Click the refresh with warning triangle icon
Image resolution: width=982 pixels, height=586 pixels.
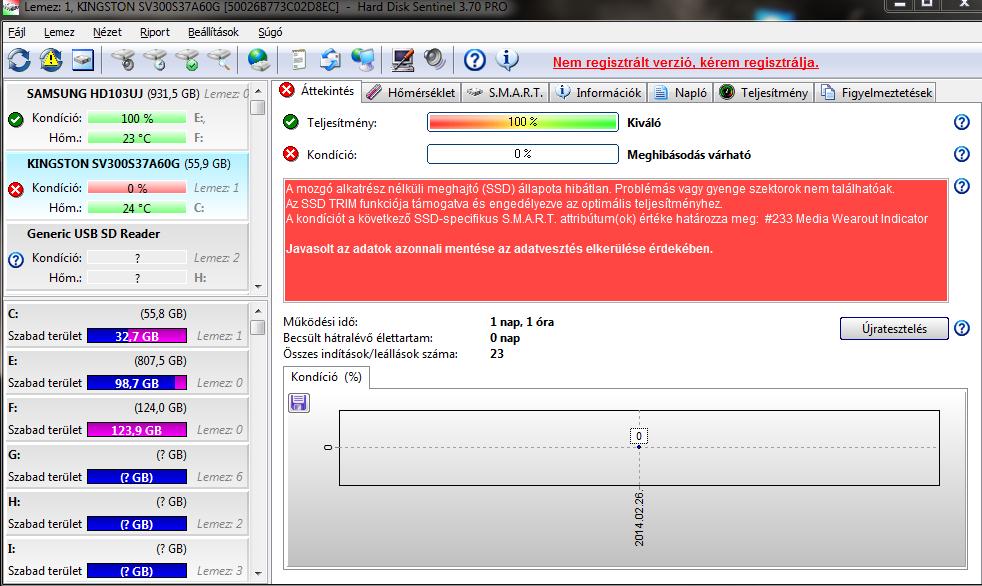click(51, 60)
